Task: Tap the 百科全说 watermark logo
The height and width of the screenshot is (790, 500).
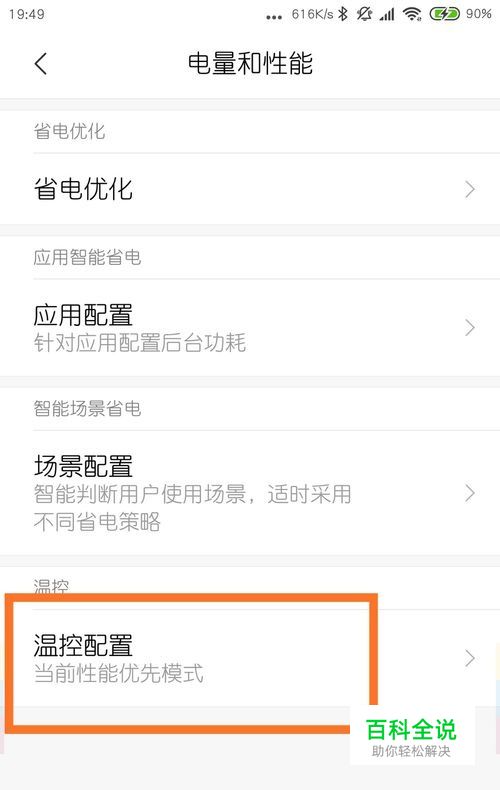Action: (x=412, y=737)
